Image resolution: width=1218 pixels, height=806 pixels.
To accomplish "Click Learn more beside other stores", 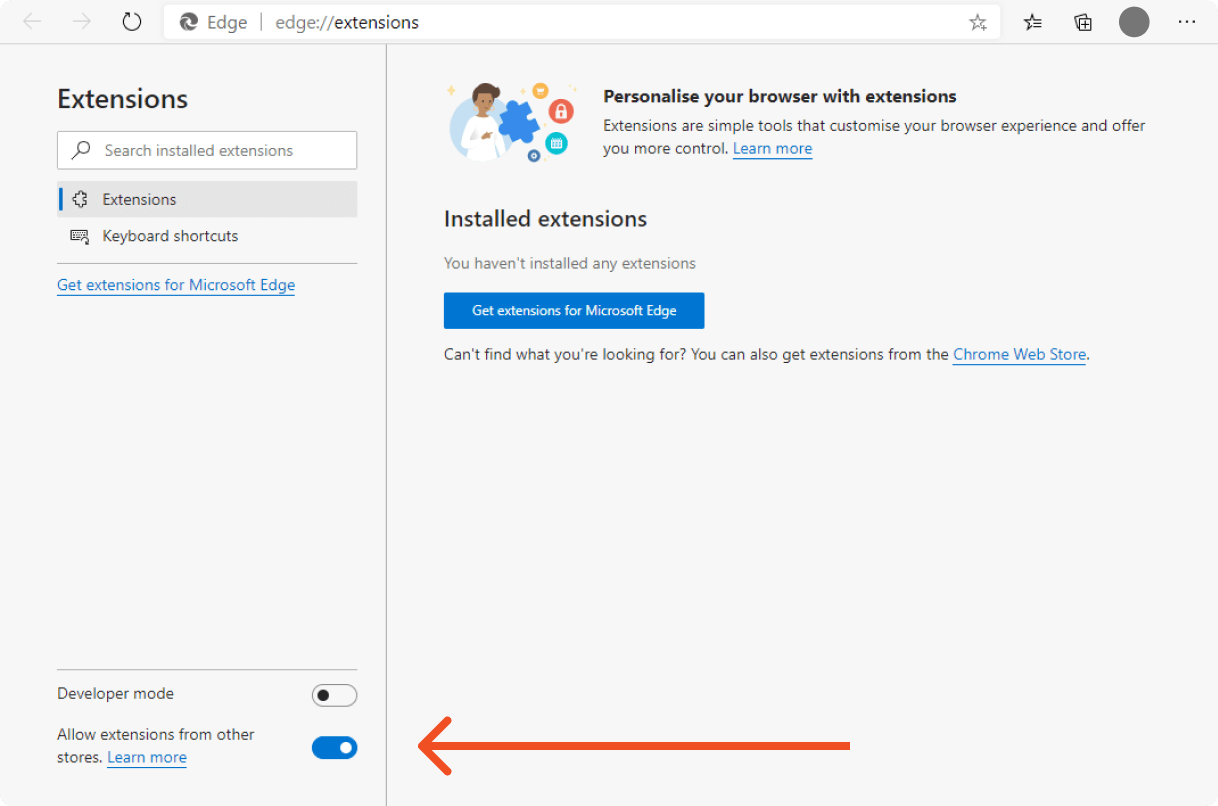I will pyautogui.click(x=147, y=757).
